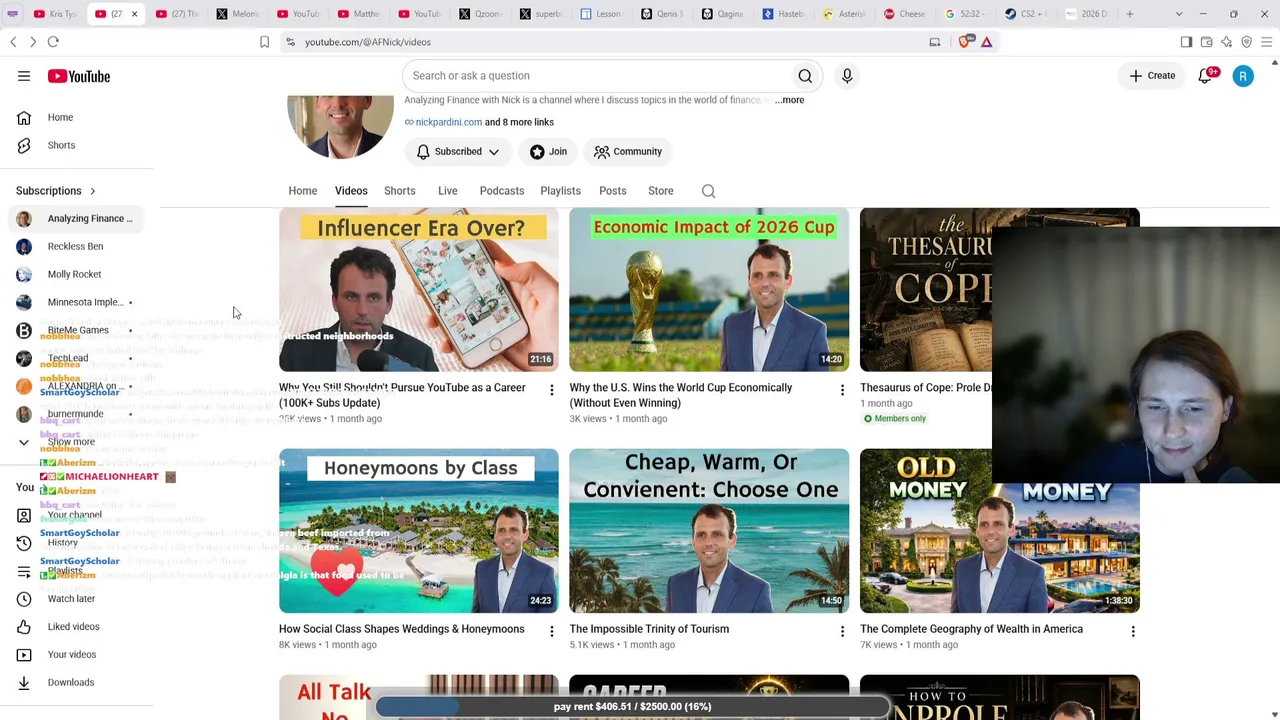The width and height of the screenshot is (1280, 720).
Task: Select the channel Shorts tab
Action: pyautogui.click(x=399, y=191)
